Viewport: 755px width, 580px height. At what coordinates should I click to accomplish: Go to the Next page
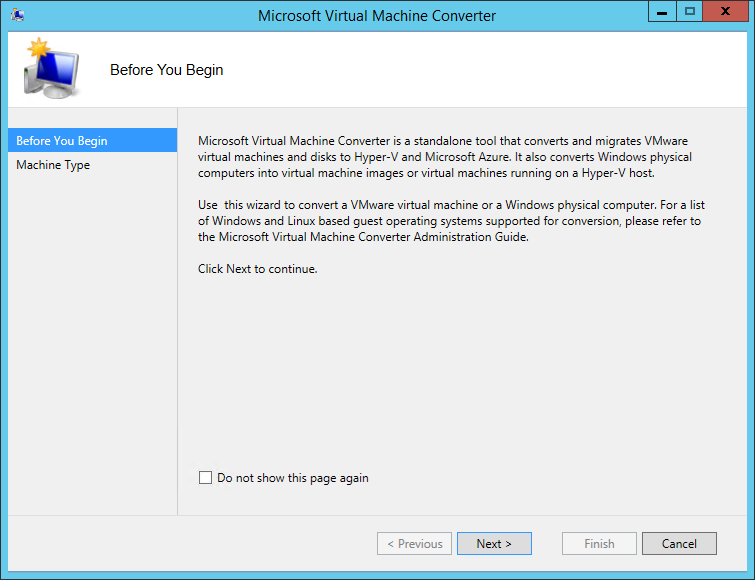tap(494, 543)
